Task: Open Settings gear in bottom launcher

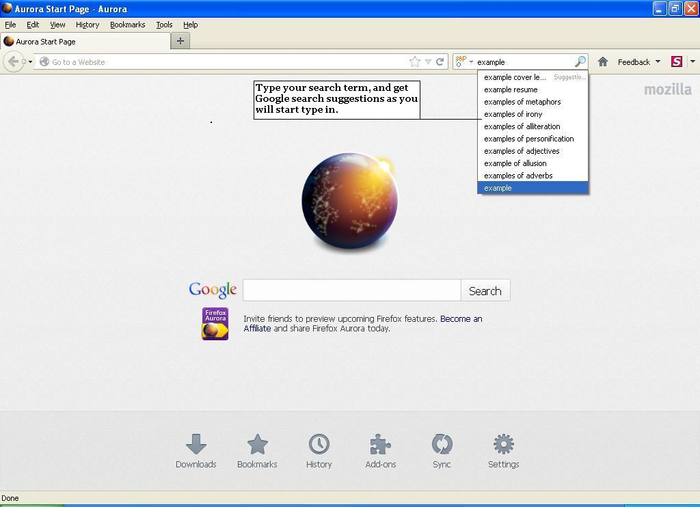Action: [503, 451]
